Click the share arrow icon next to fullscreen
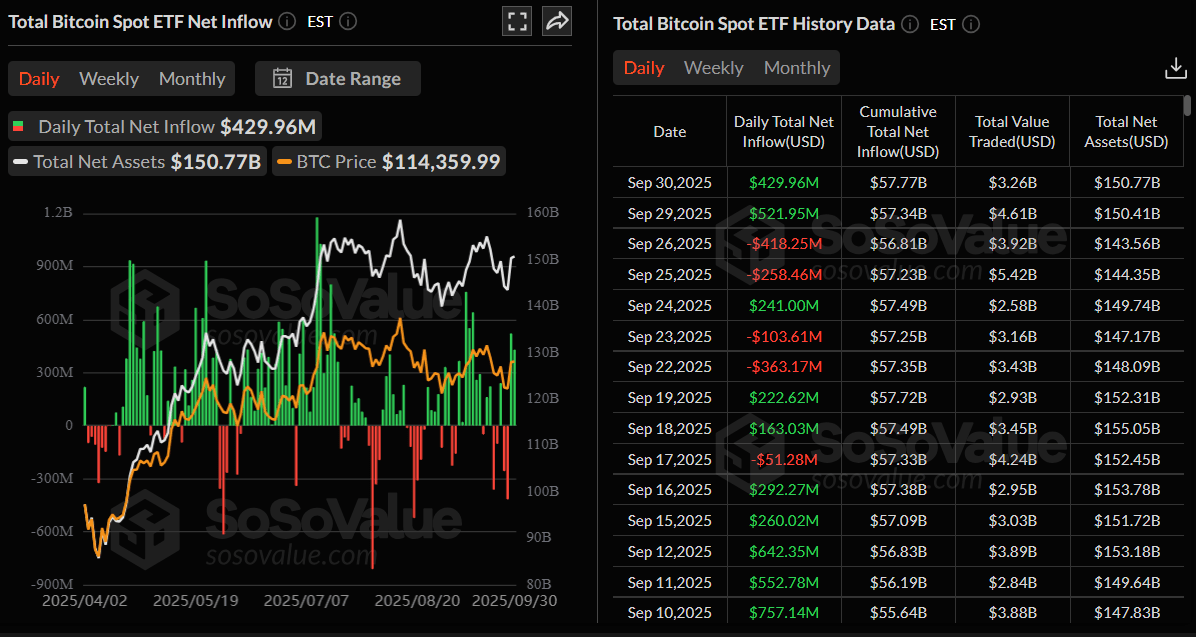 coord(557,20)
